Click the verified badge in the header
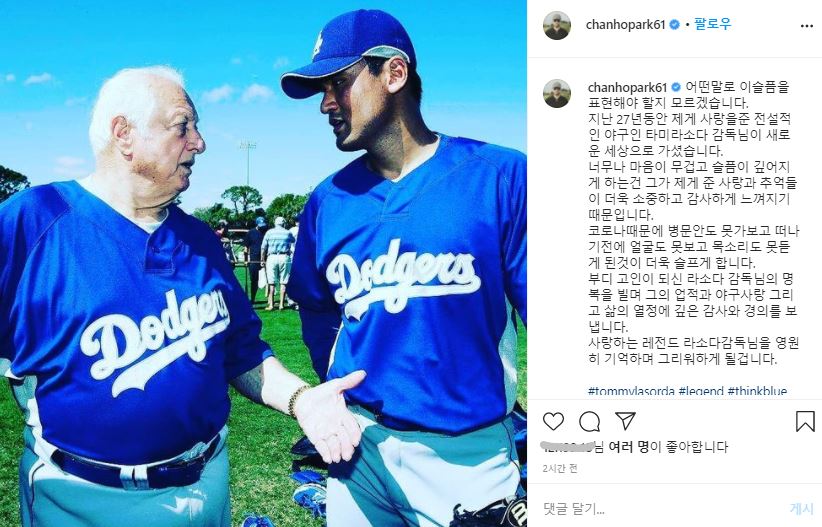 (675, 25)
